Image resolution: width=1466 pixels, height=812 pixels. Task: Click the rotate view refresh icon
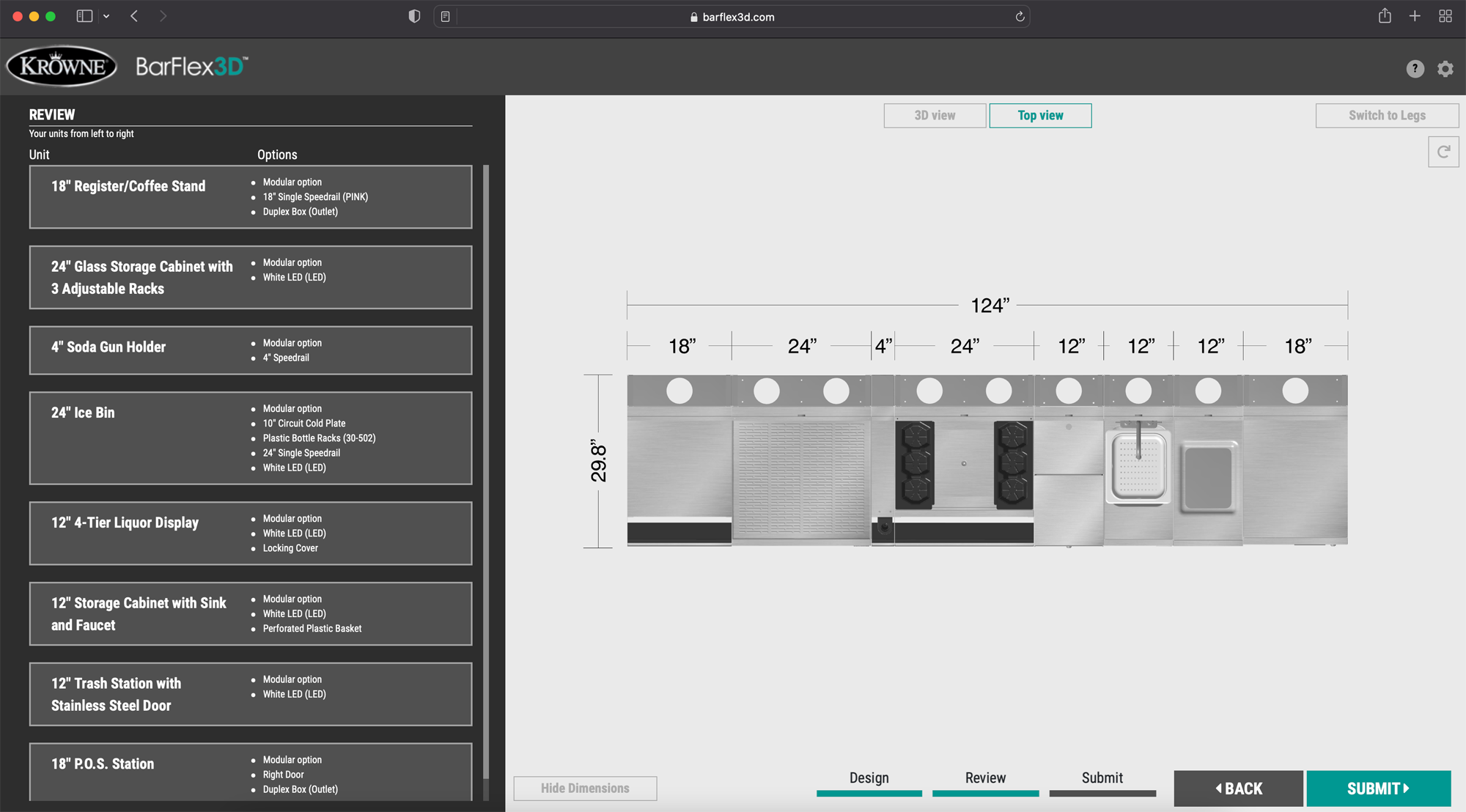[1443, 152]
